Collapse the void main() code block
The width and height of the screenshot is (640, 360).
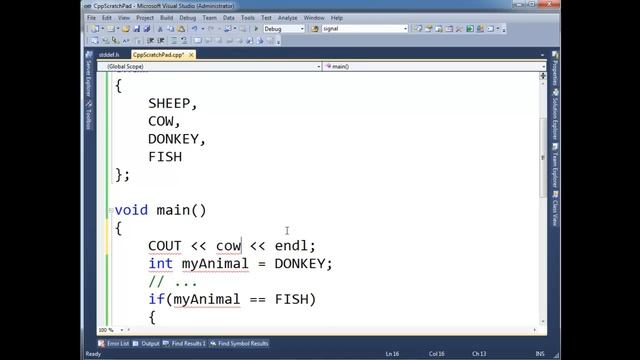[111, 211]
